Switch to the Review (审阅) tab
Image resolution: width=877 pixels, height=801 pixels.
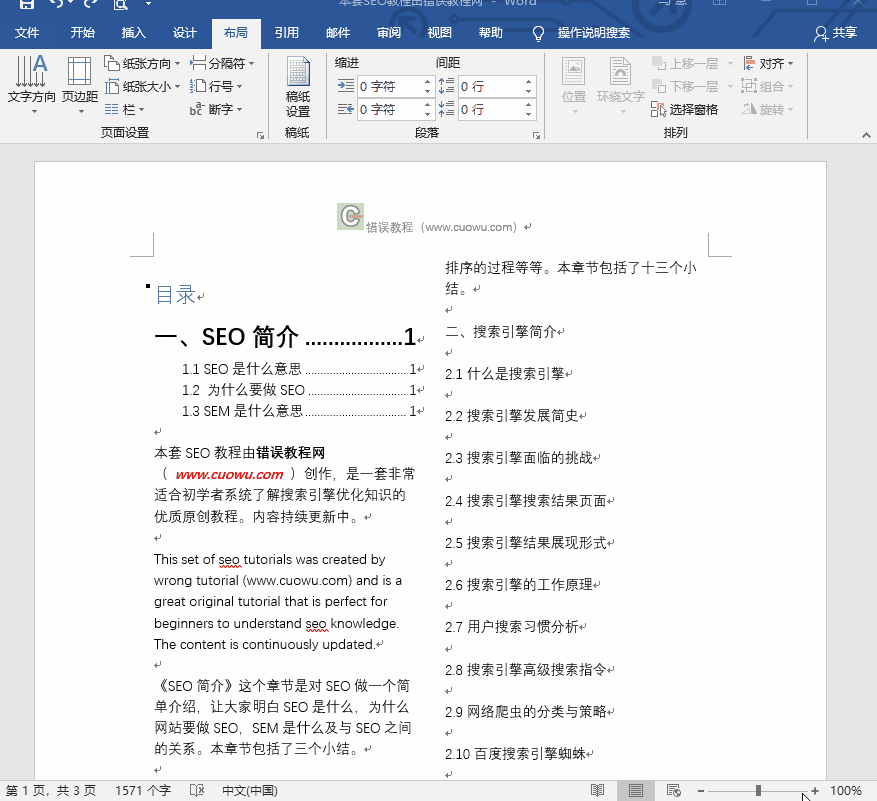pos(388,32)
